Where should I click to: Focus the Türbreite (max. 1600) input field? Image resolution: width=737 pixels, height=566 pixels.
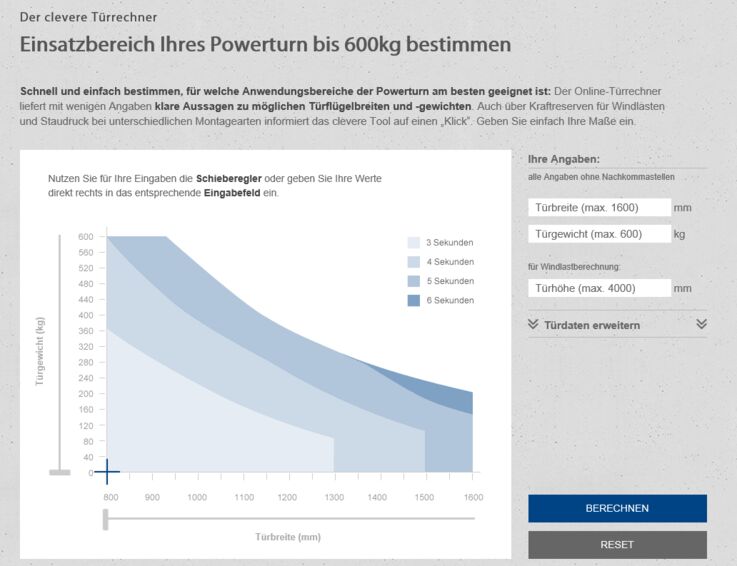[x=599, y=207]
